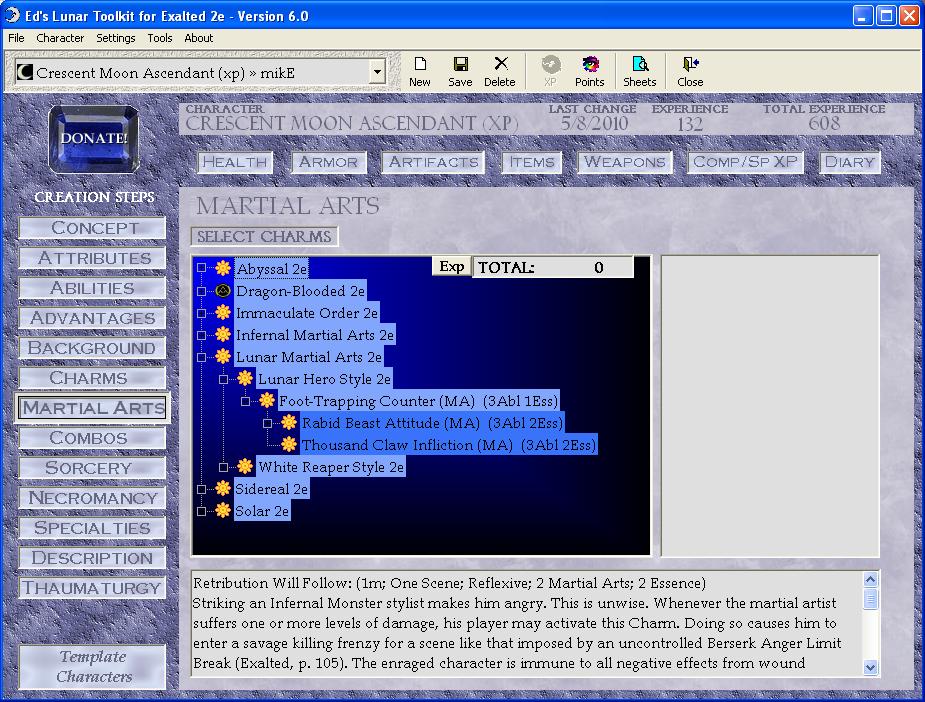
Task: Switch to the Items tab
Action: pyautogui.click(x=532, y=162)
